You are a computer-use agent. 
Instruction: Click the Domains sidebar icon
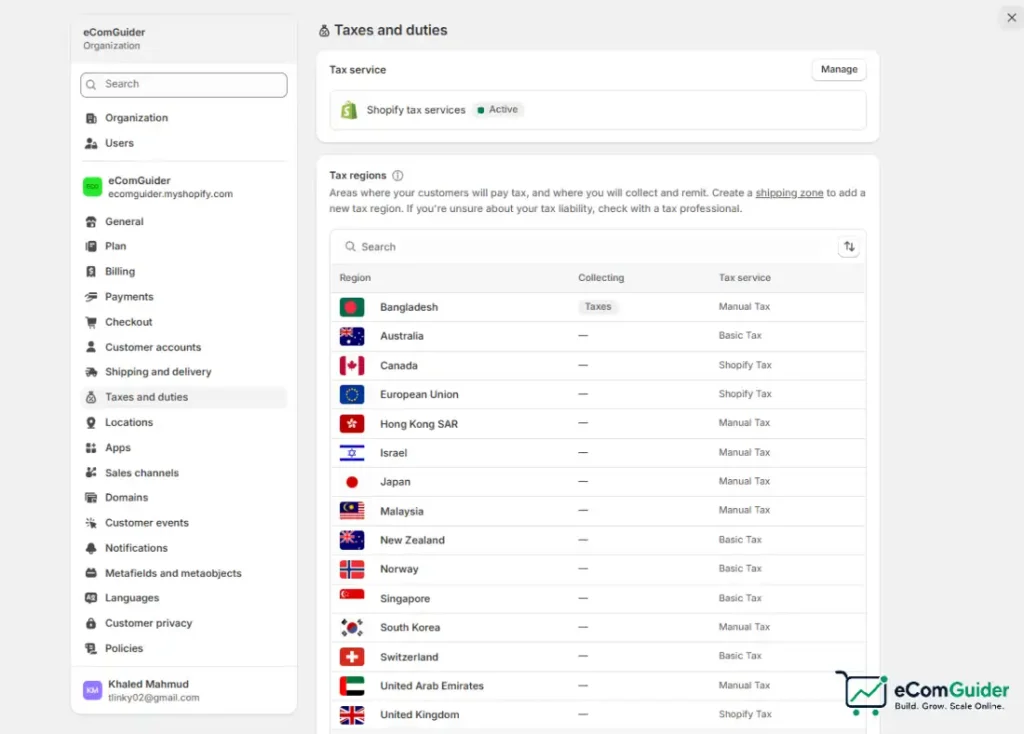(91, 498)
